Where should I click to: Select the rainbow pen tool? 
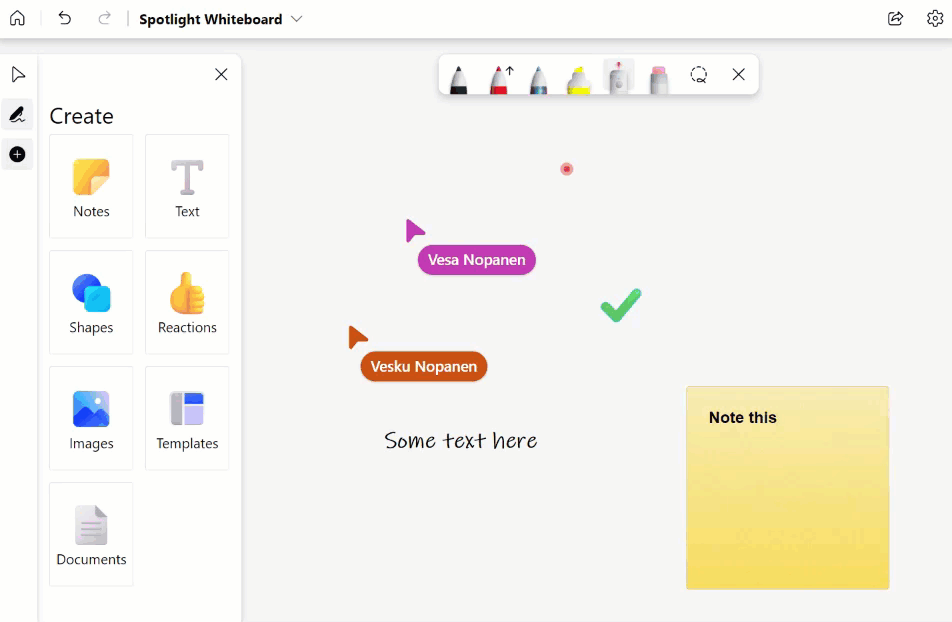(x=538, y=77)
